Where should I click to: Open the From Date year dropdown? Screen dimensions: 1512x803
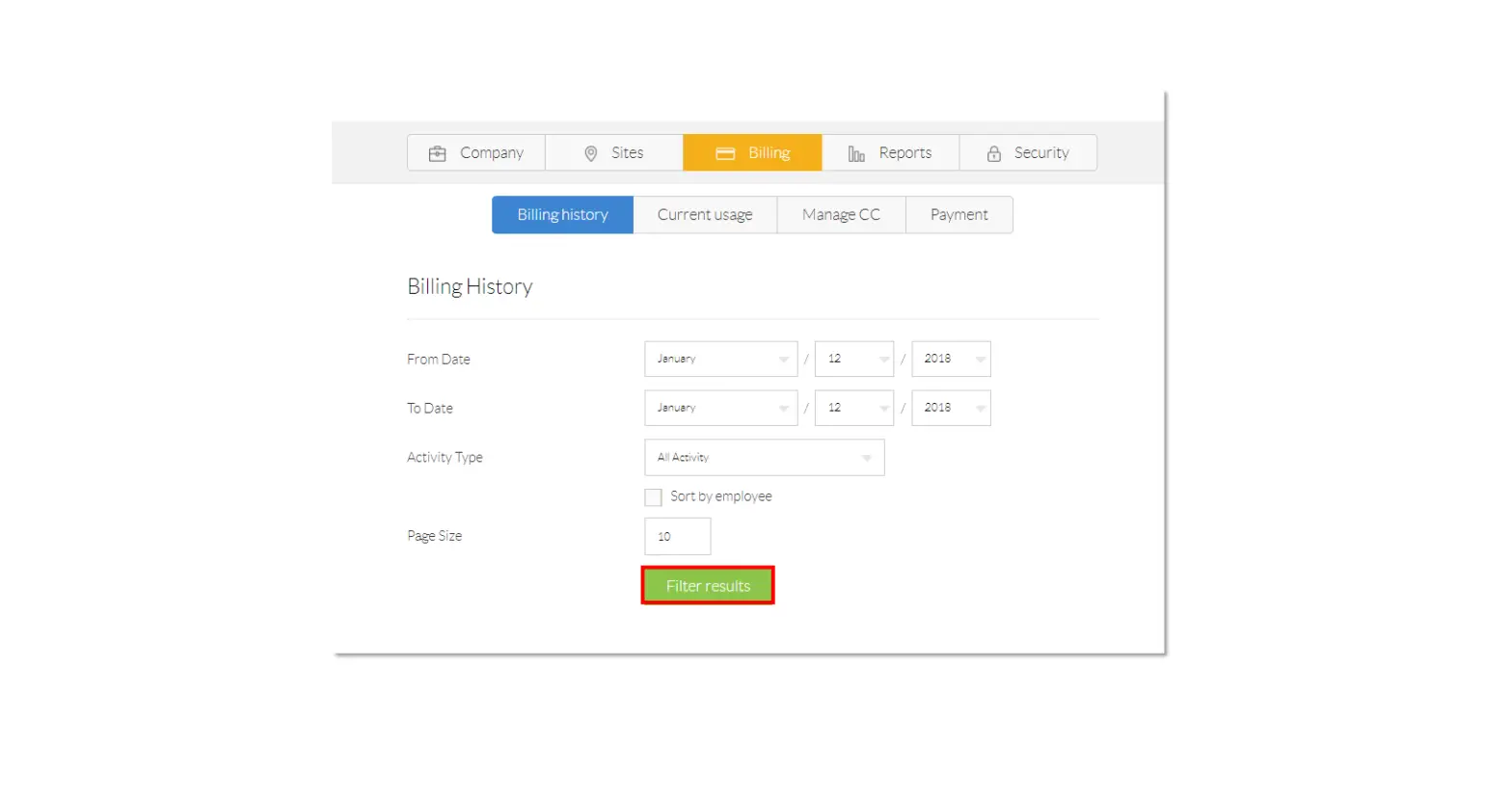coord(951,359)
